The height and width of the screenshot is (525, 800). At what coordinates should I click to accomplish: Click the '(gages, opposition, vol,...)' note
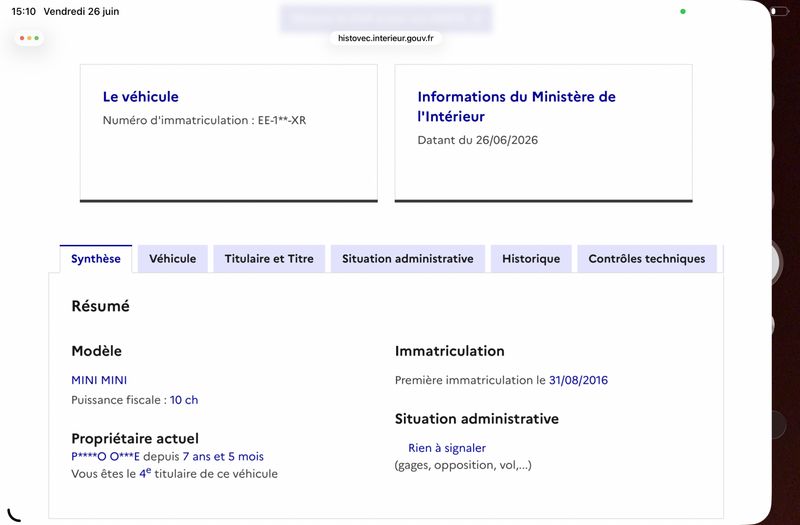[x=463, y=465]
